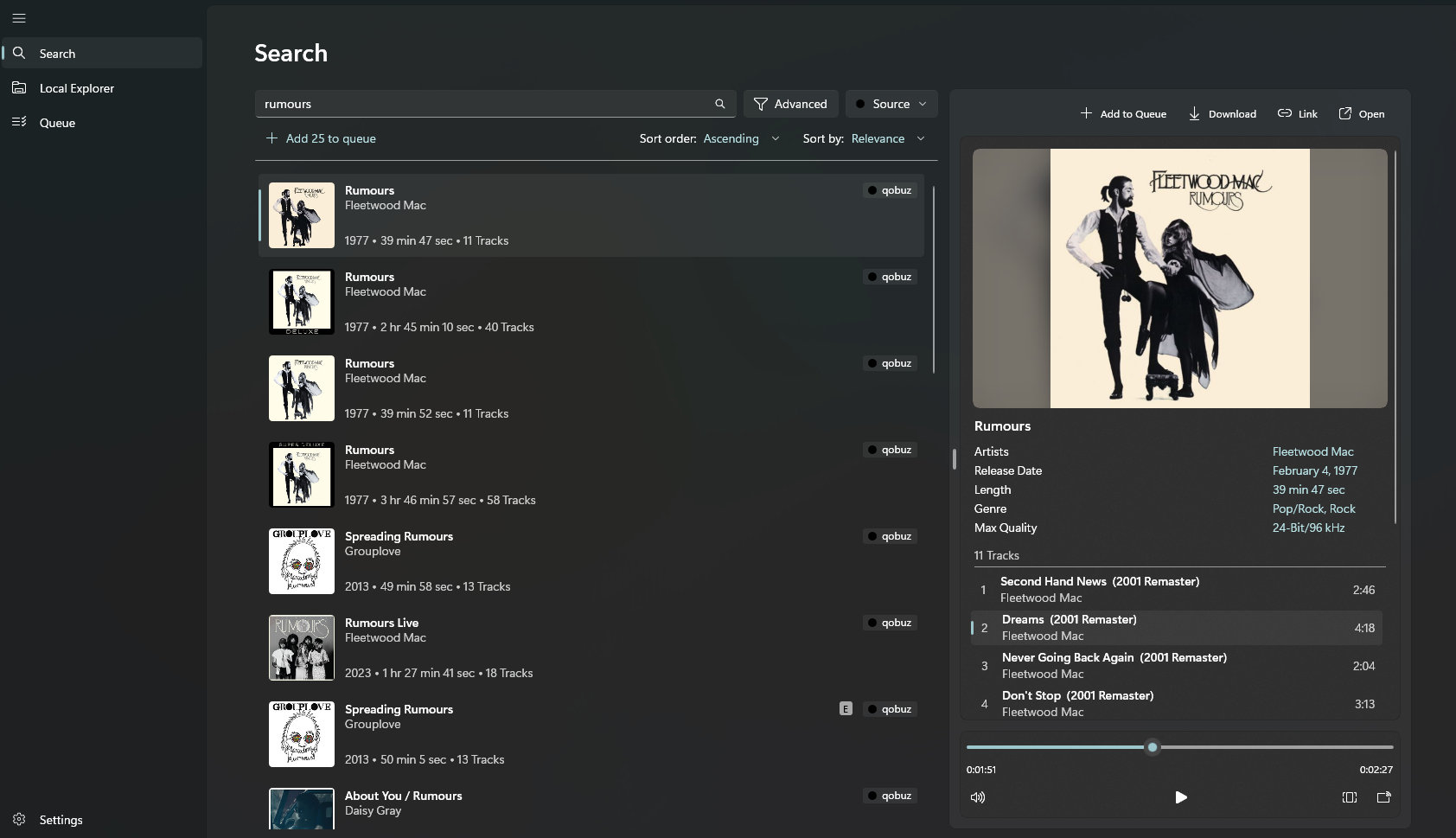Select the Rumours Live album
The height and width of the screenshot is (838, 1456).
(591, 648)
